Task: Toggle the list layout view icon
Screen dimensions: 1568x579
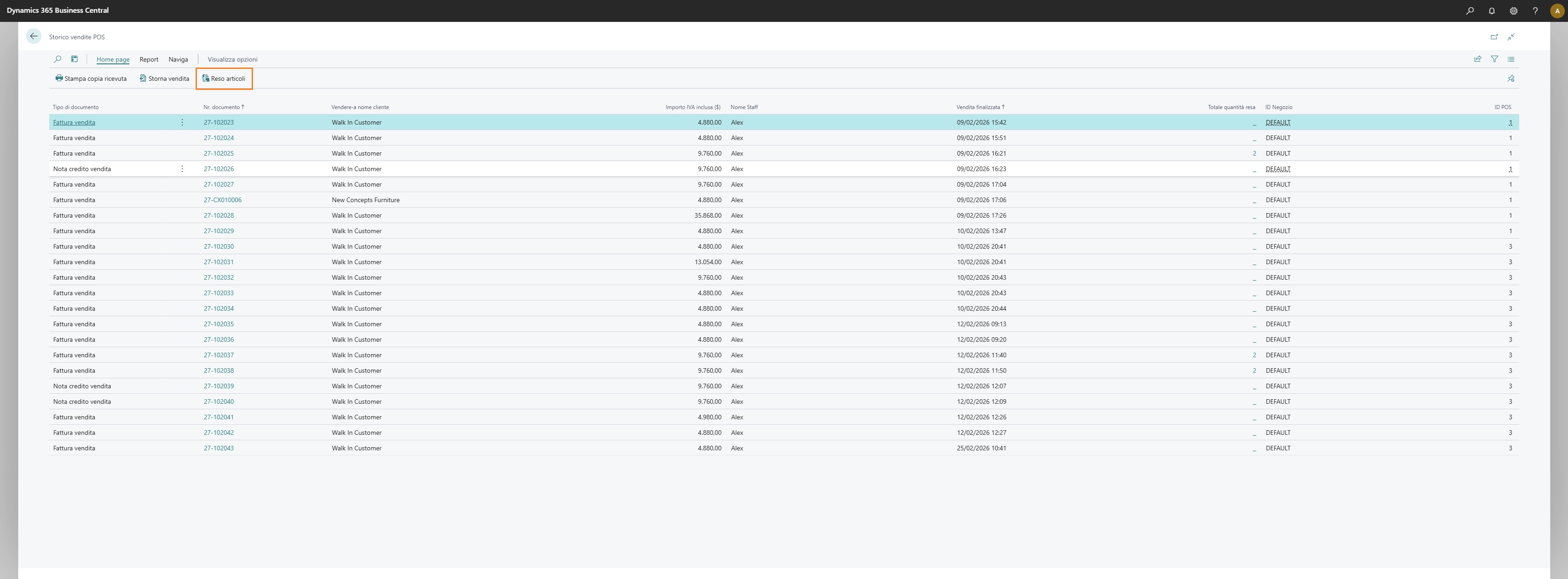Action: pyautogui.click(x=1510, y=59)
